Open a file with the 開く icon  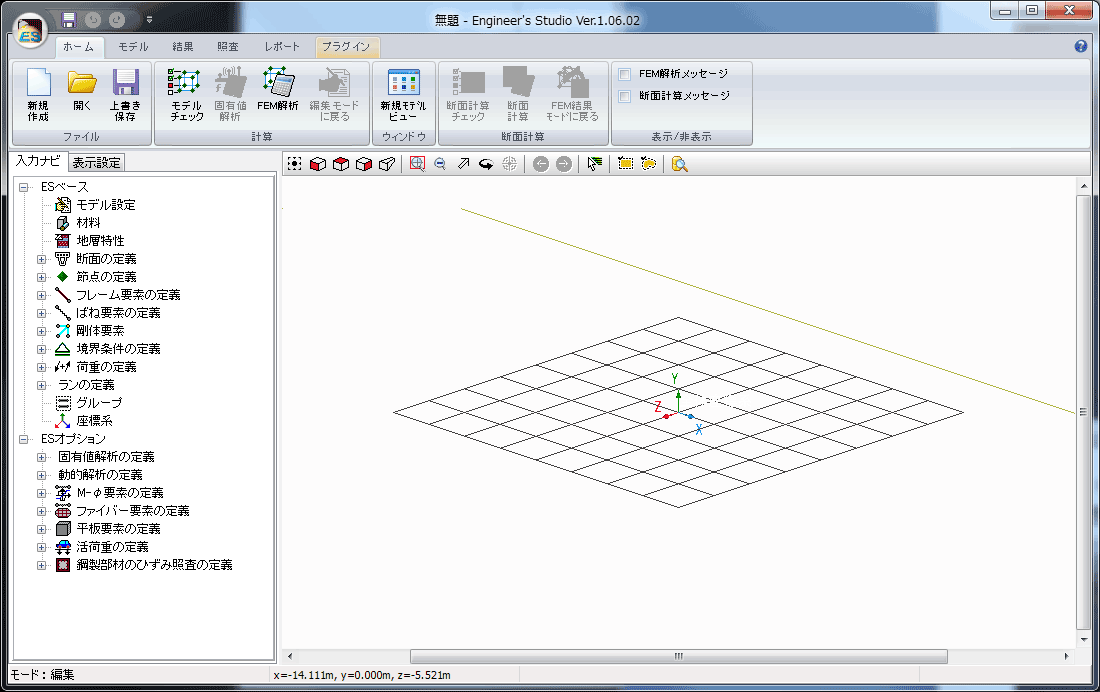[82, 94]
